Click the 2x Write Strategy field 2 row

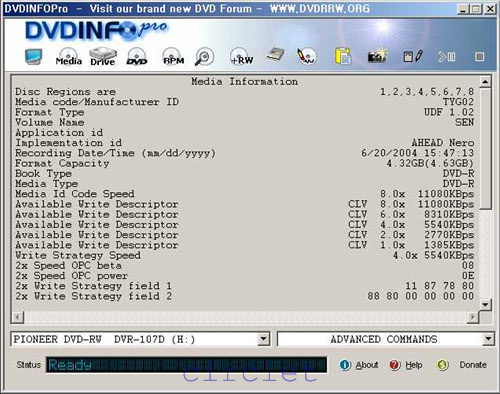[244, 296]
